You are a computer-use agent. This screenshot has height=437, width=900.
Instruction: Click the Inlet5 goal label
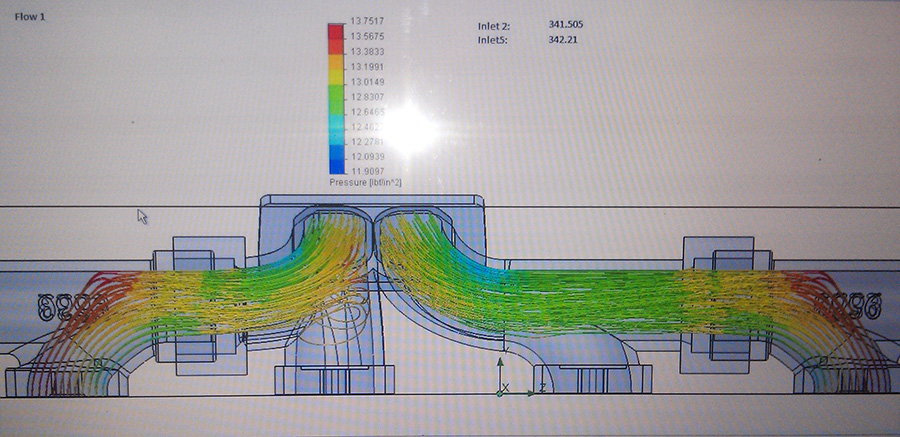[x=496, y=40]
